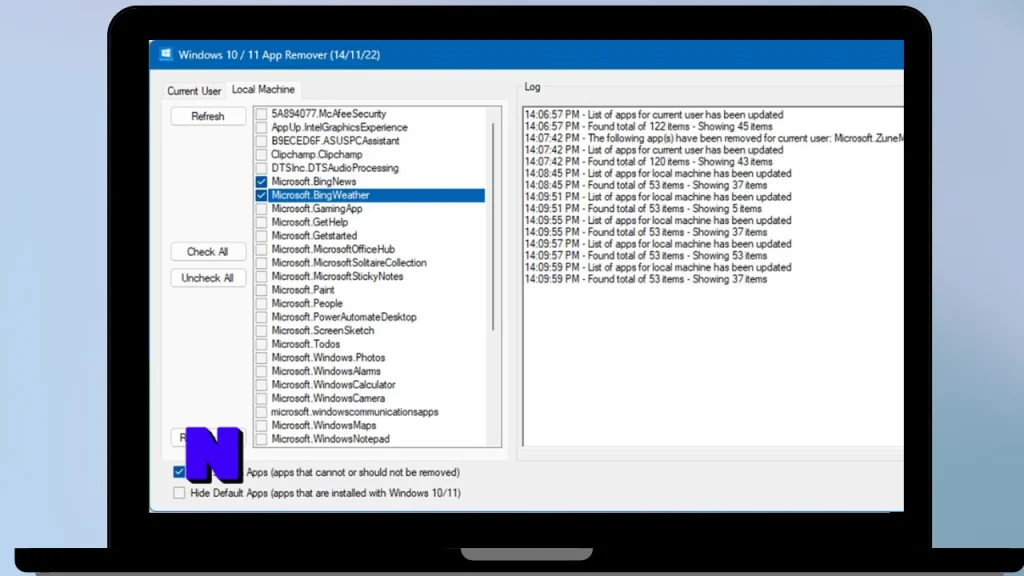The width and height of the screenshot is (1024, 576).
Task: Check the 5A894077.McAfeeSecurity checkbox
Action: 261,114
